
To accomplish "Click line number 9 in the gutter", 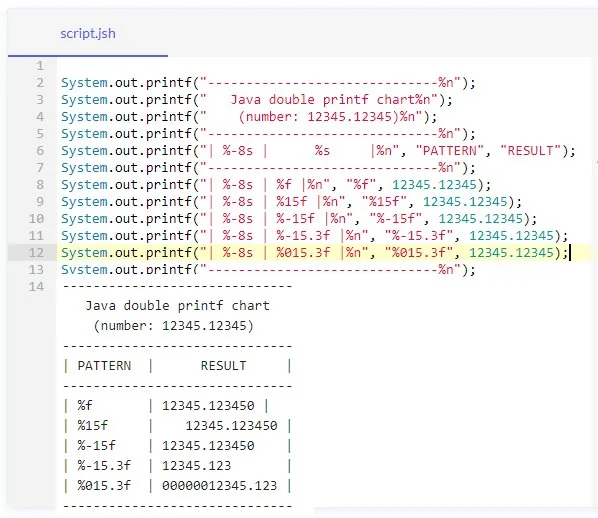I will pos(40,202).
